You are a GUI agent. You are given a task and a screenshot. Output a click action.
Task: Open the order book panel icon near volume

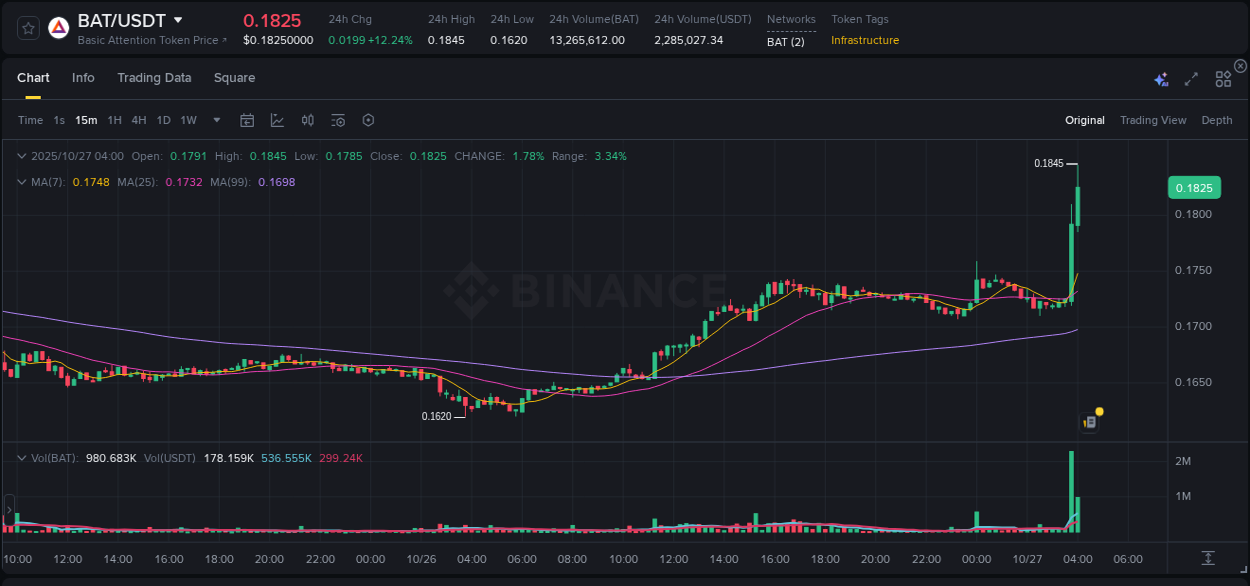[1087, 422]
